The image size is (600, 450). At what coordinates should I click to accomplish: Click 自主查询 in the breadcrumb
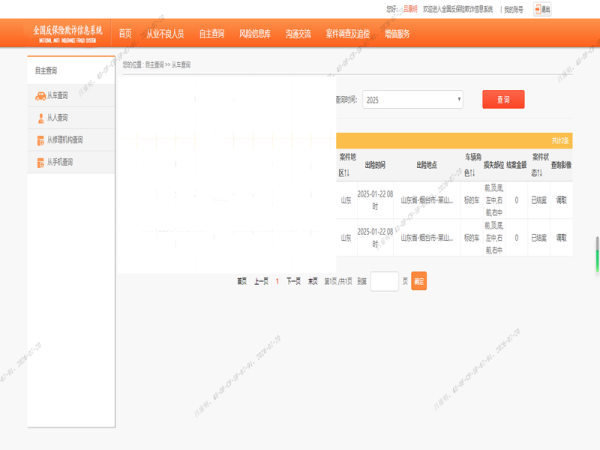(155, 65)
